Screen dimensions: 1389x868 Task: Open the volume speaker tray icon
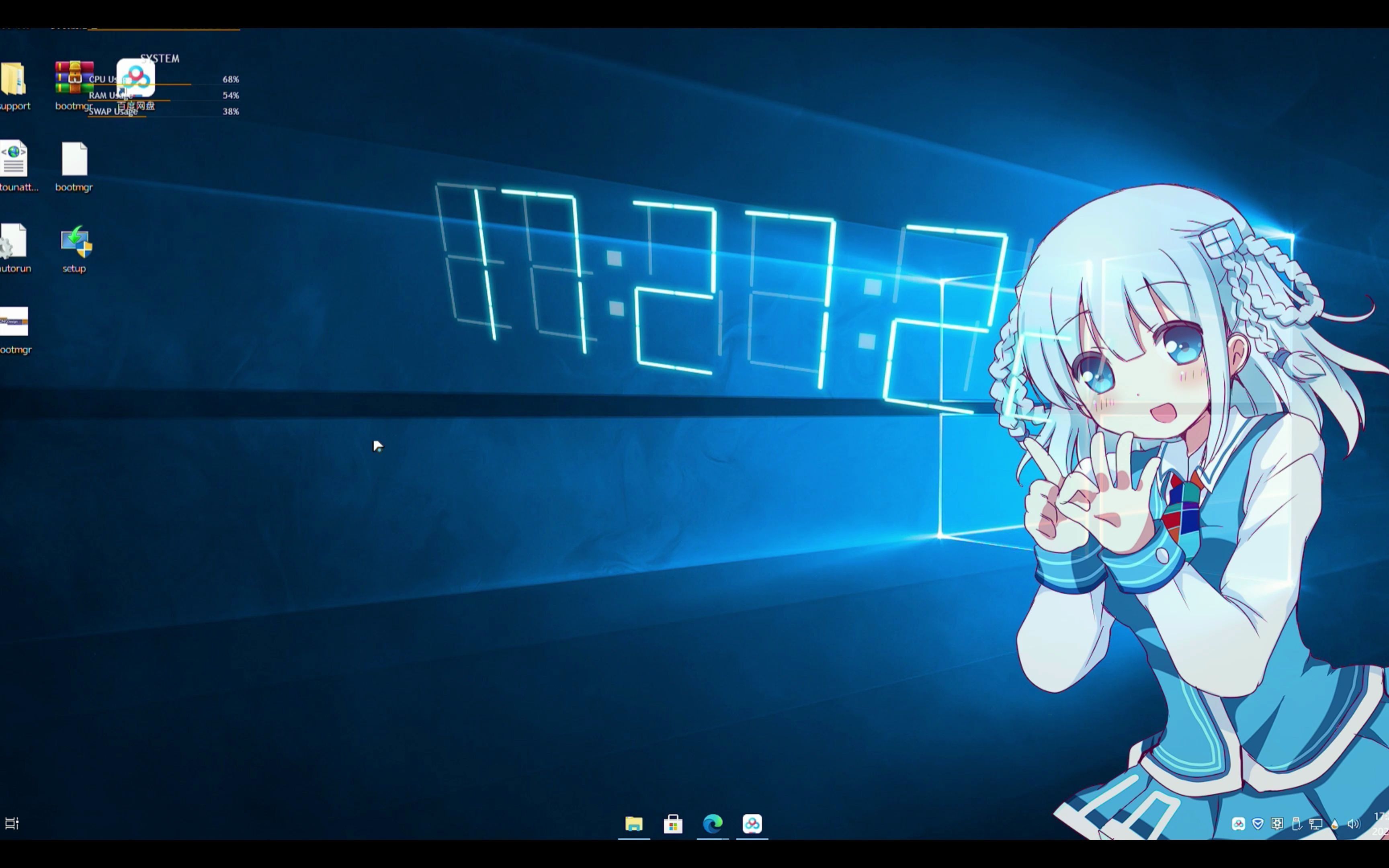click(1353, 824)
